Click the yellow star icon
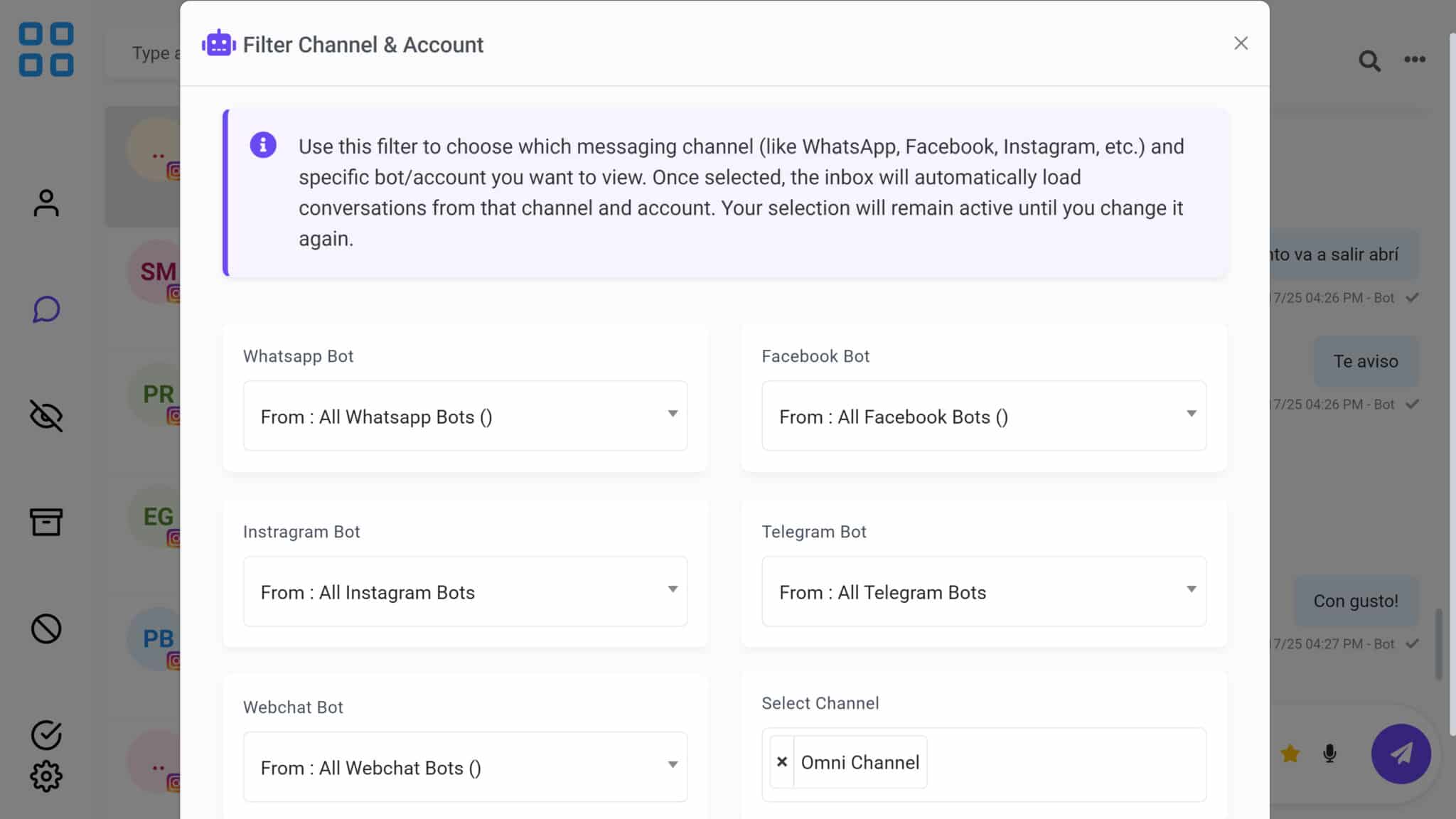1456x819 pixels. 1290,754
